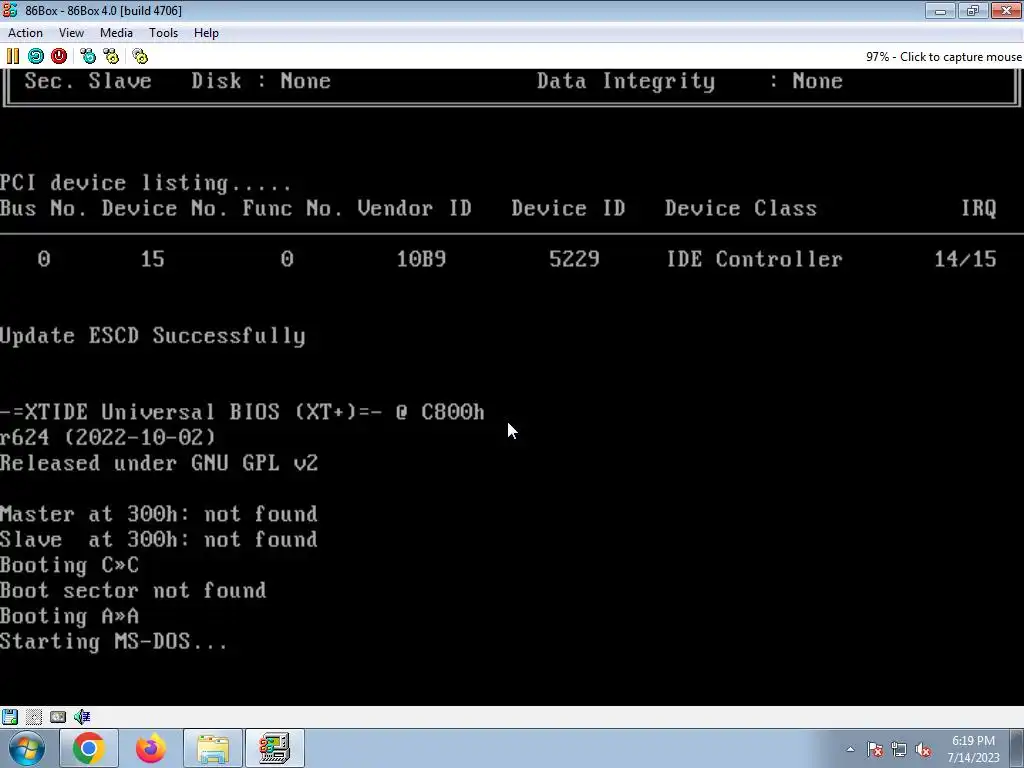Viewport: 1024px width, 768px height.
Task: Open the Tools menu
Action: [x=163, y=33]
